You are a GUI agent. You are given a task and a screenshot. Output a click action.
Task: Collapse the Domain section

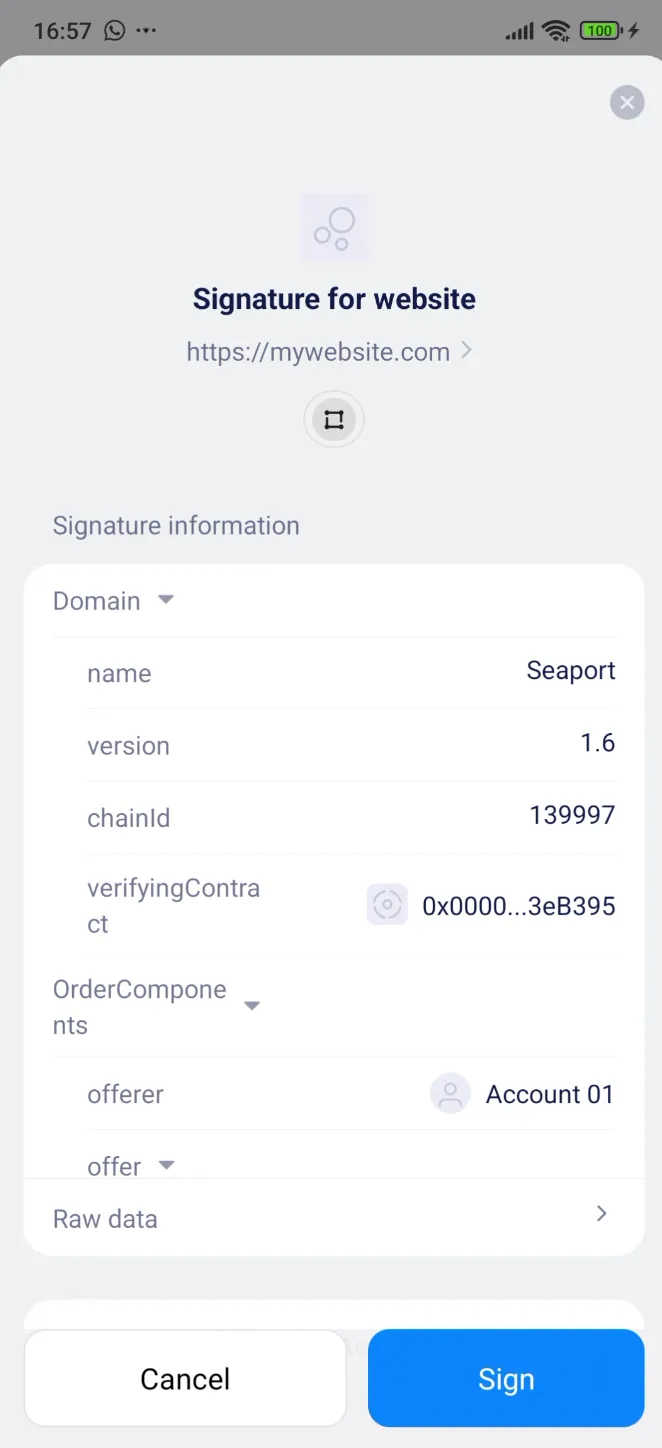[x=165, y=600]
